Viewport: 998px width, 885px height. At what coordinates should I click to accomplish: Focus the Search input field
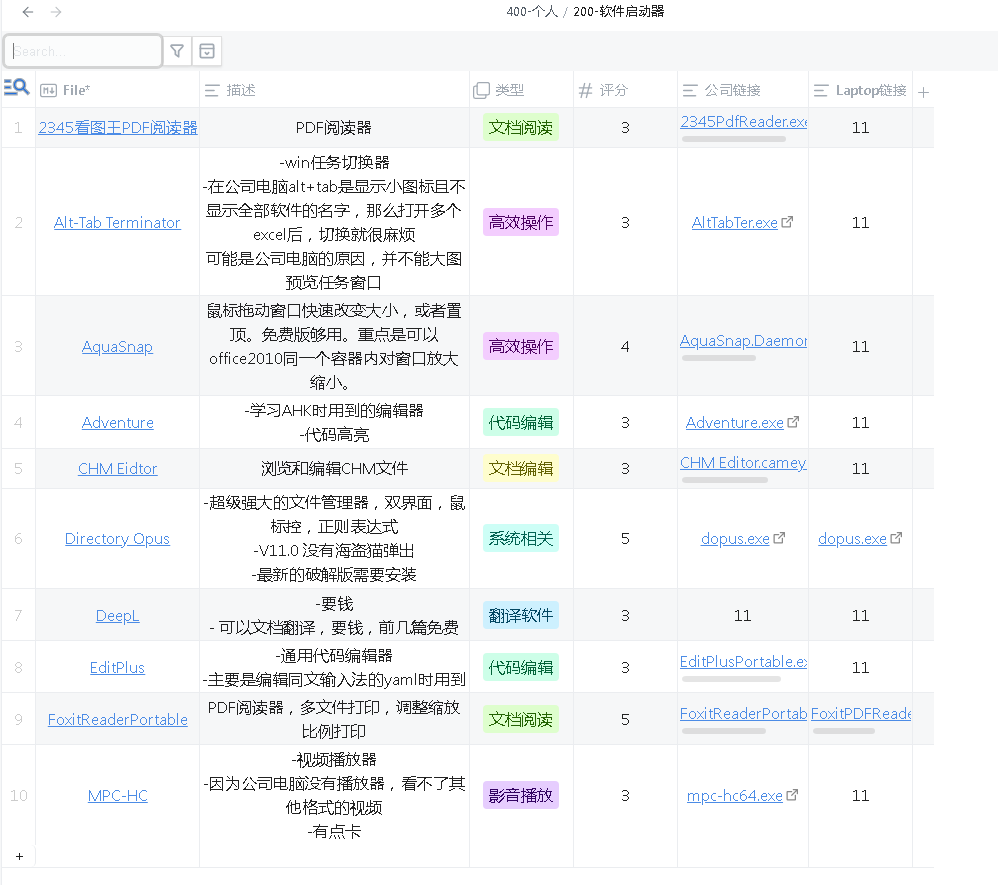click(84, 51)
